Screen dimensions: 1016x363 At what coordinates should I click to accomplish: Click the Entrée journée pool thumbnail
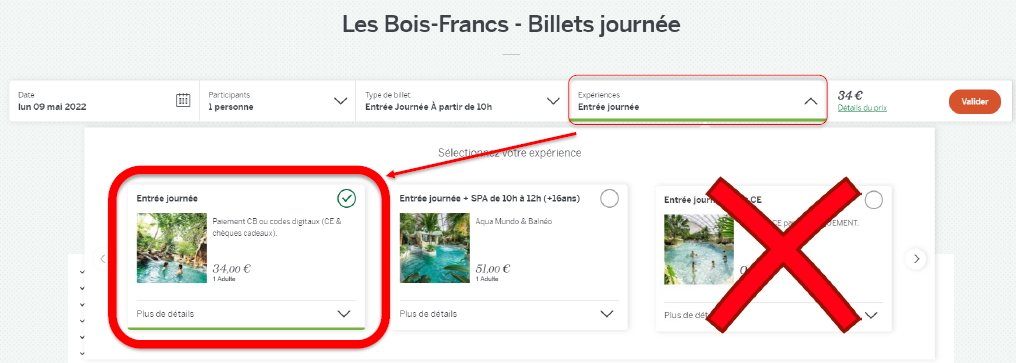coord(172,248)
